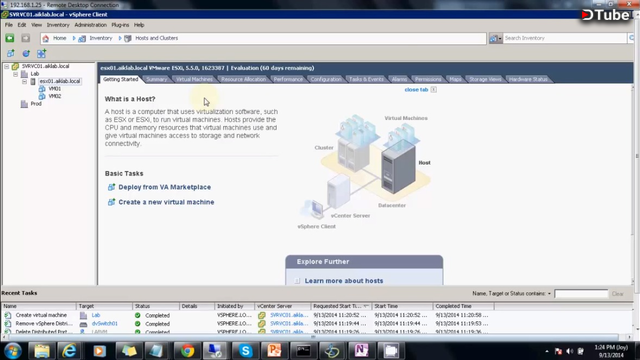Switch to the Storage Views tab

point(485,79)
